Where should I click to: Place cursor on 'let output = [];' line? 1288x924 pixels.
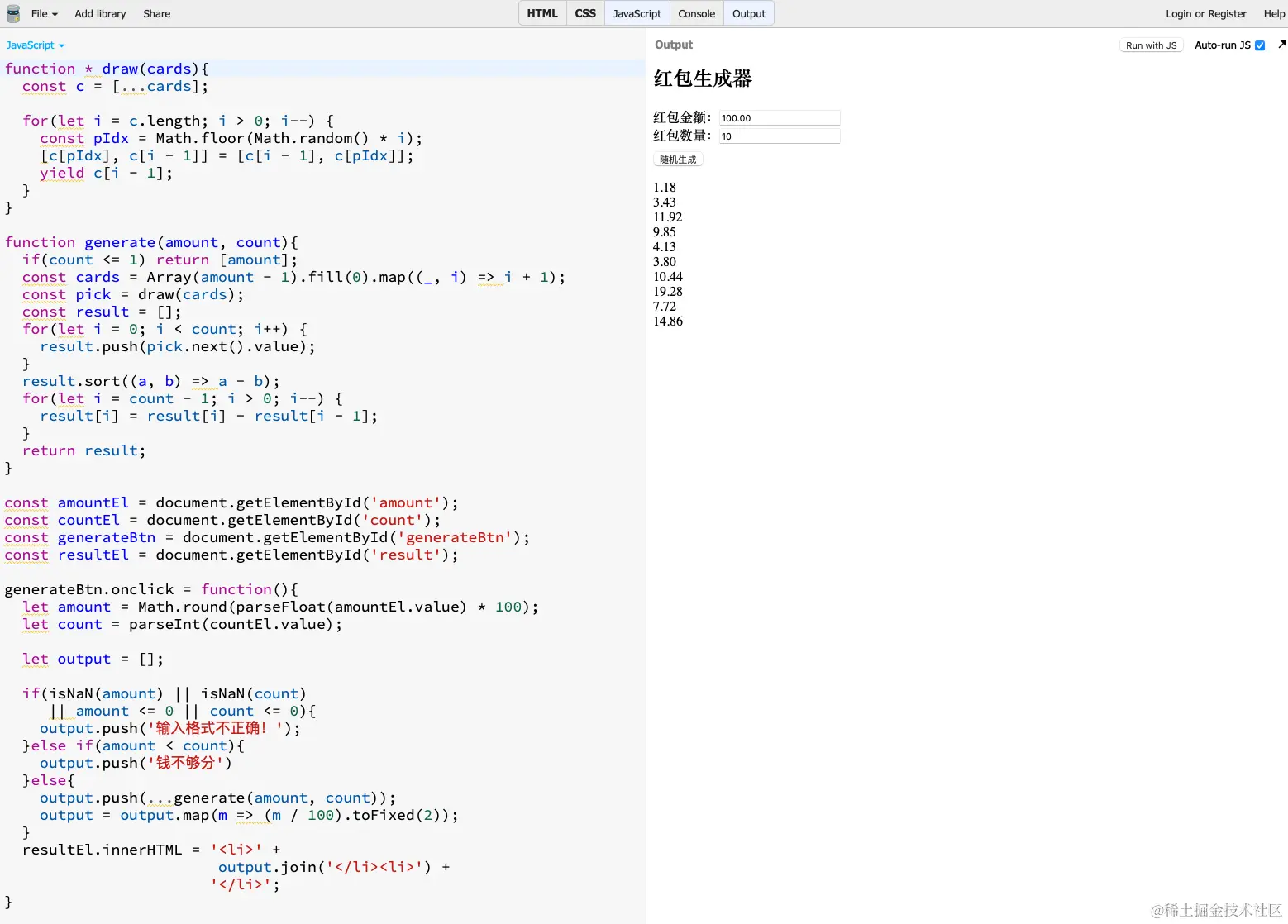[93, 659]
